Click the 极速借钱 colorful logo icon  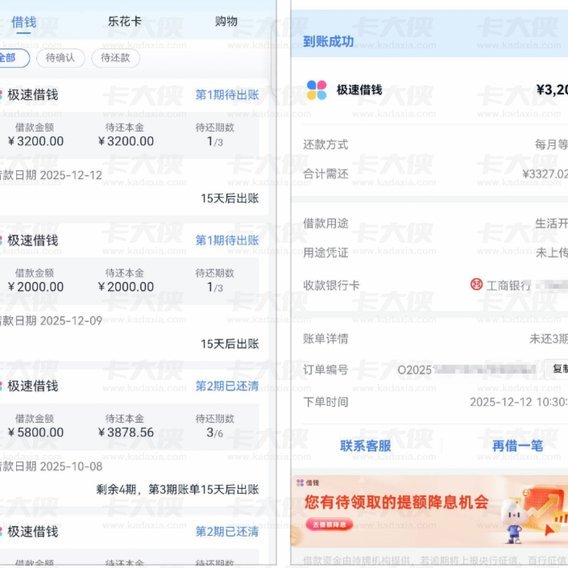(316, 90)
